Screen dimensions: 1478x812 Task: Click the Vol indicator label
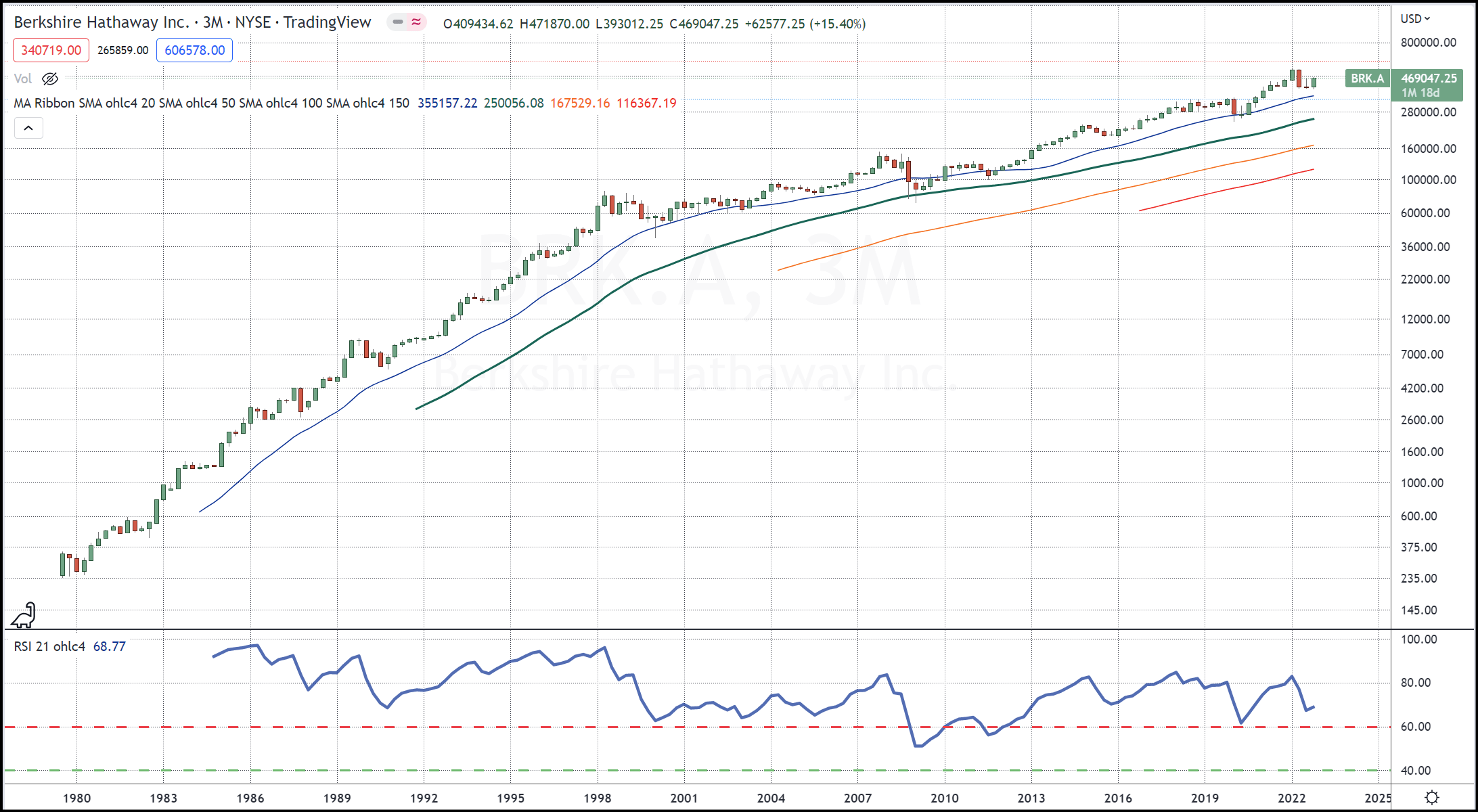(x=23, y=79)
